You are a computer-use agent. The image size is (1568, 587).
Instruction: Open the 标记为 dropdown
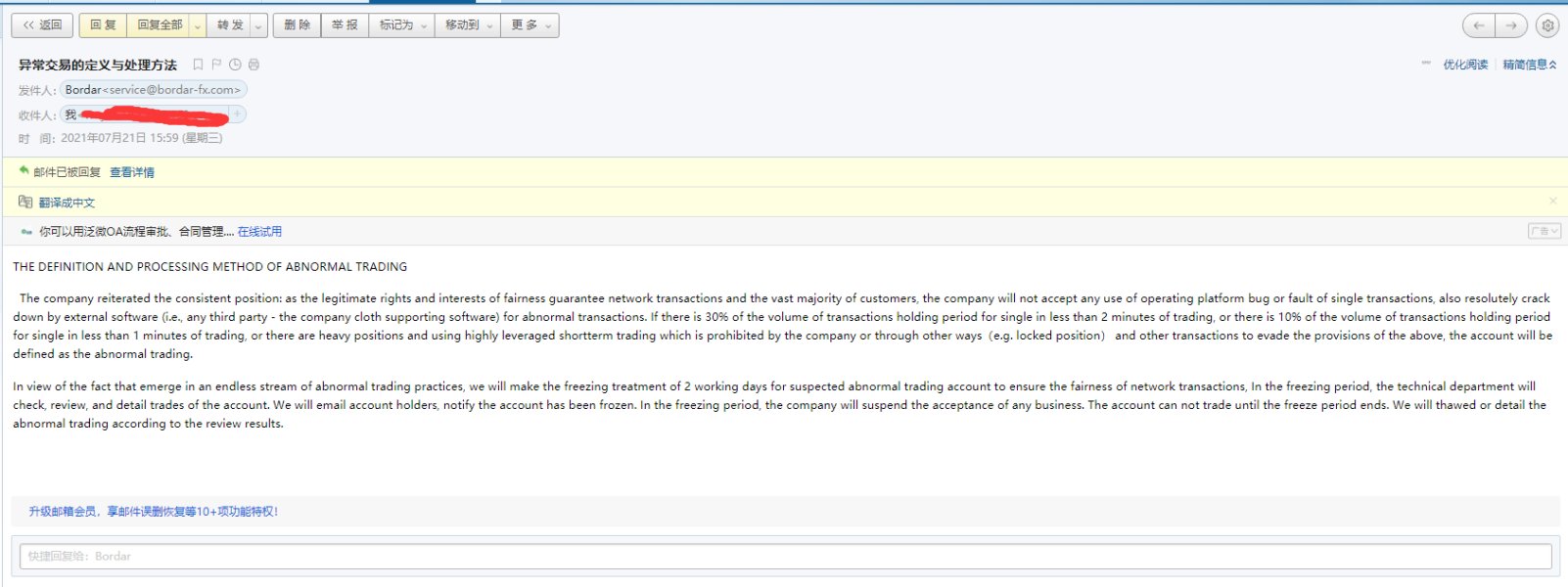(x=403, y=25)
